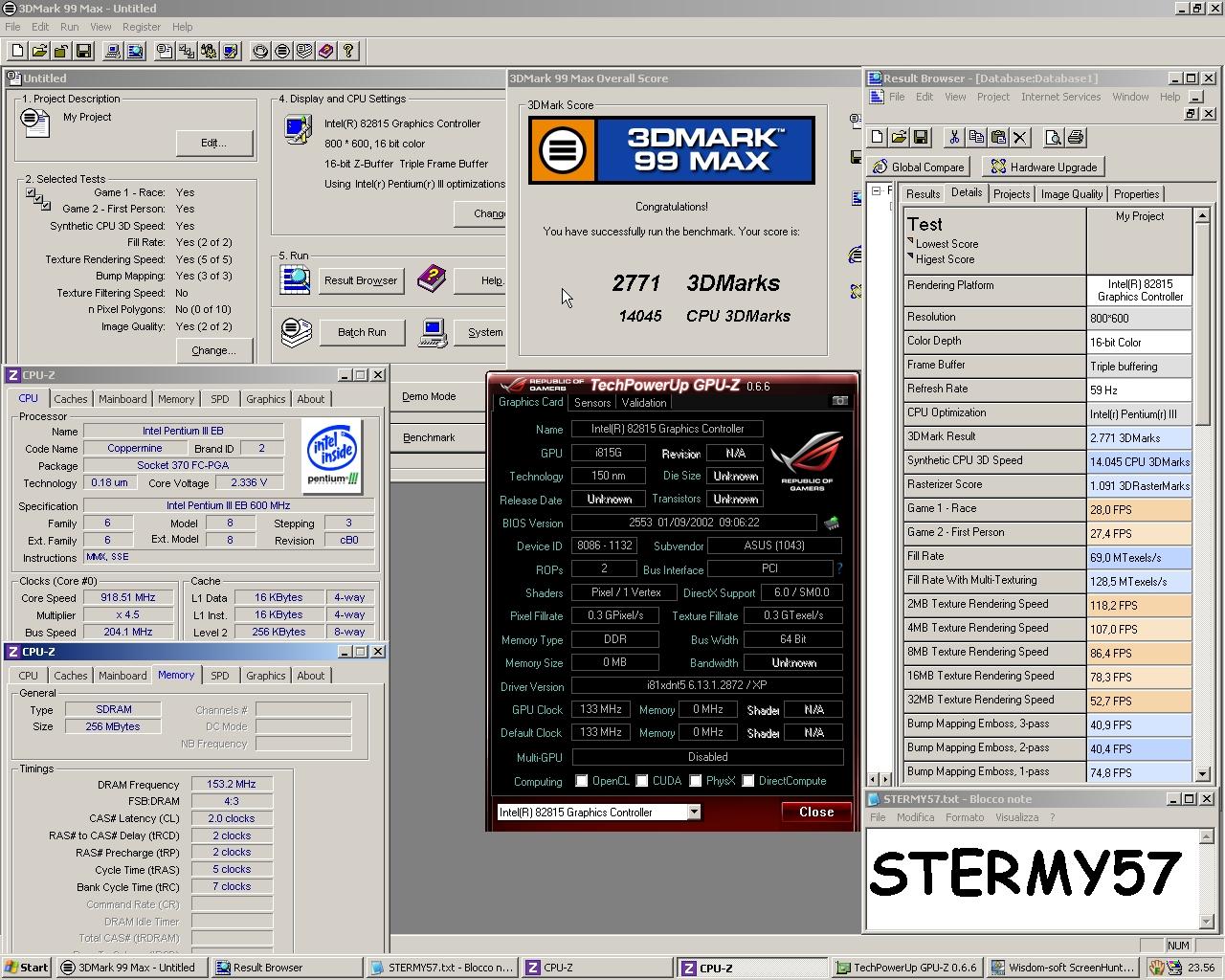The image size is (1225, 980).
Task: Click checkbox test selection toolbar icon
Action: pyautogui.click(x=187, y=51)
